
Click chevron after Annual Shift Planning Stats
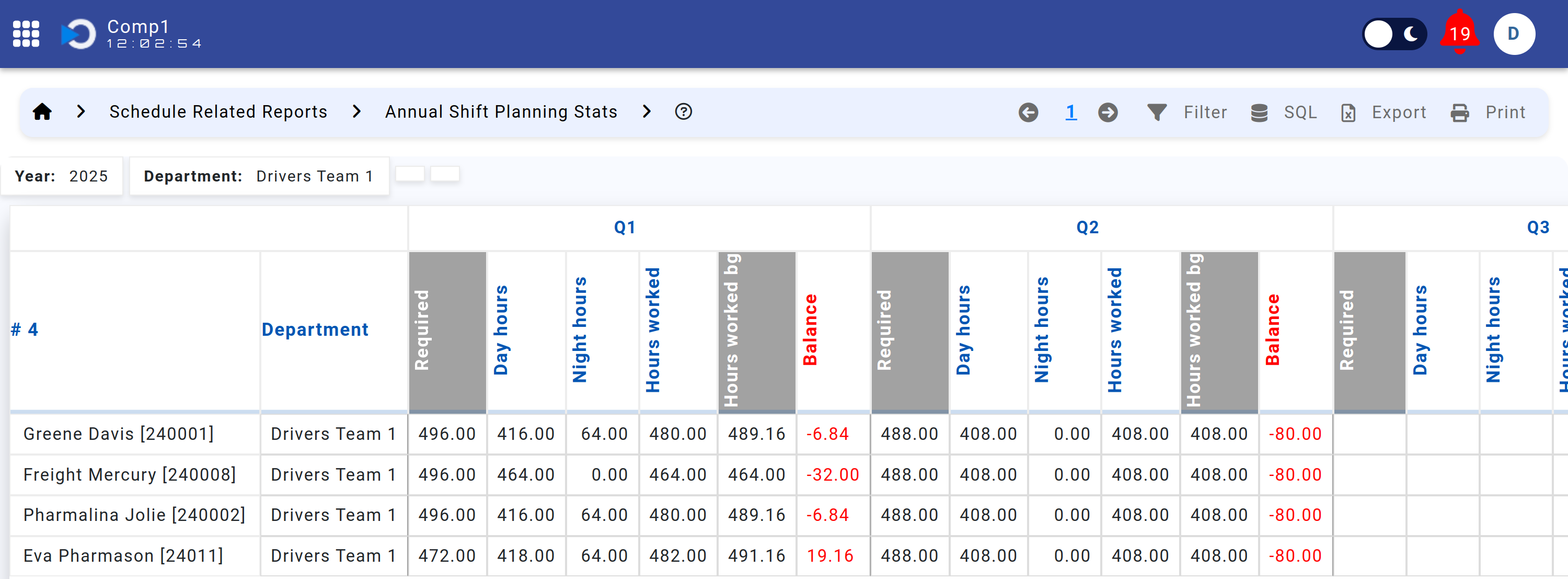coord(647,112)
